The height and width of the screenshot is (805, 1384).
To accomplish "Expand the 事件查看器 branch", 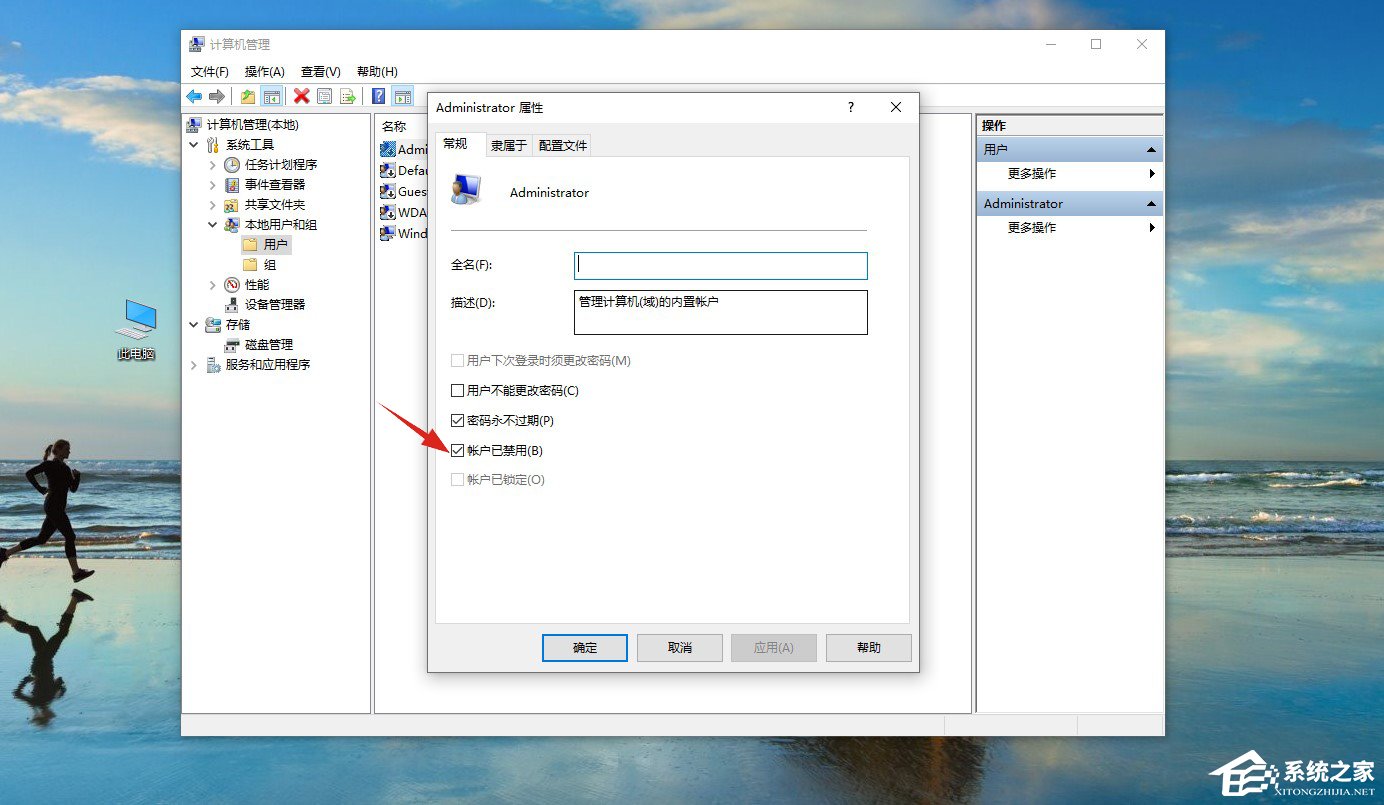I will pos(213,185).
